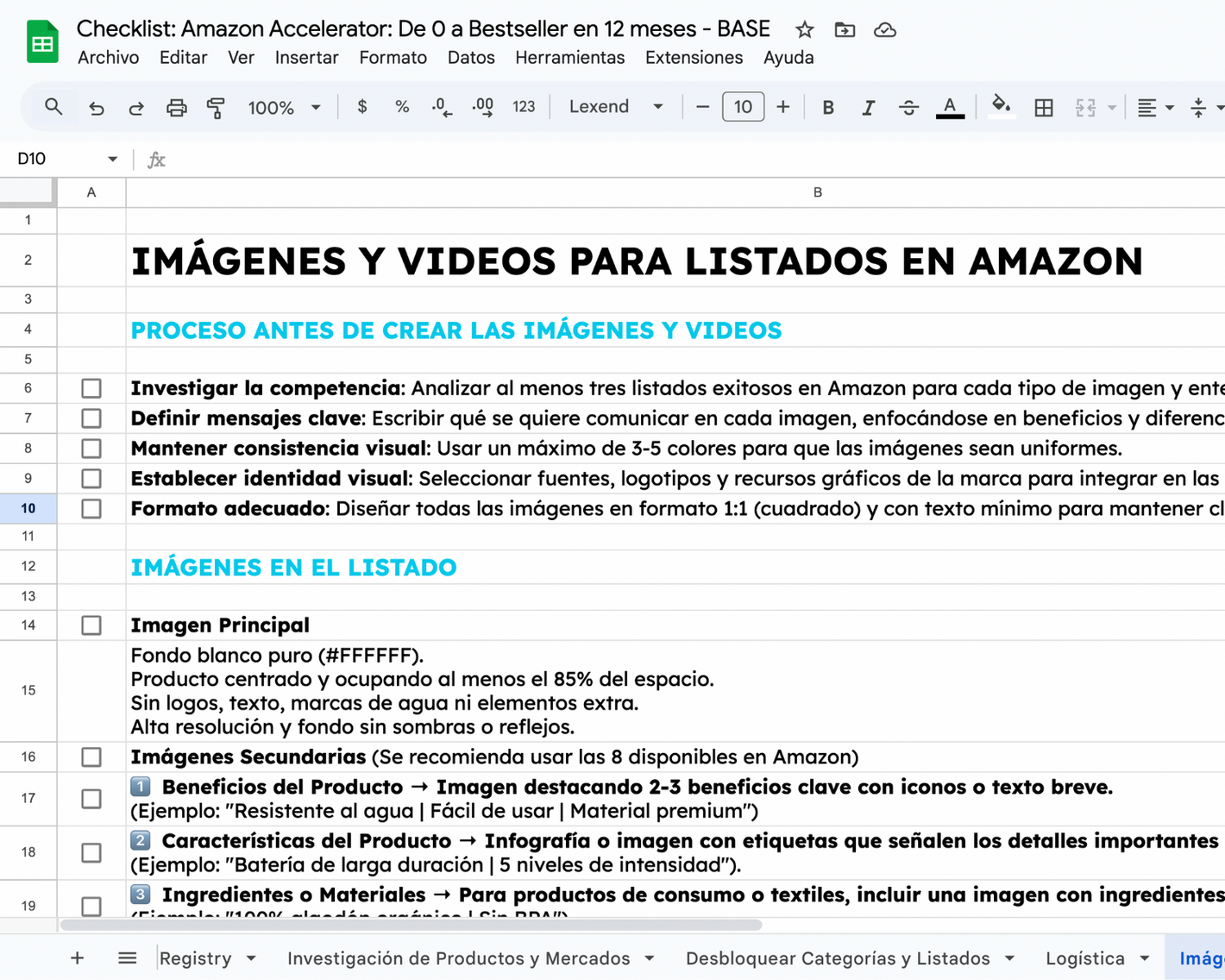Open the Google Sheets home icon

(x=42, y=41)
